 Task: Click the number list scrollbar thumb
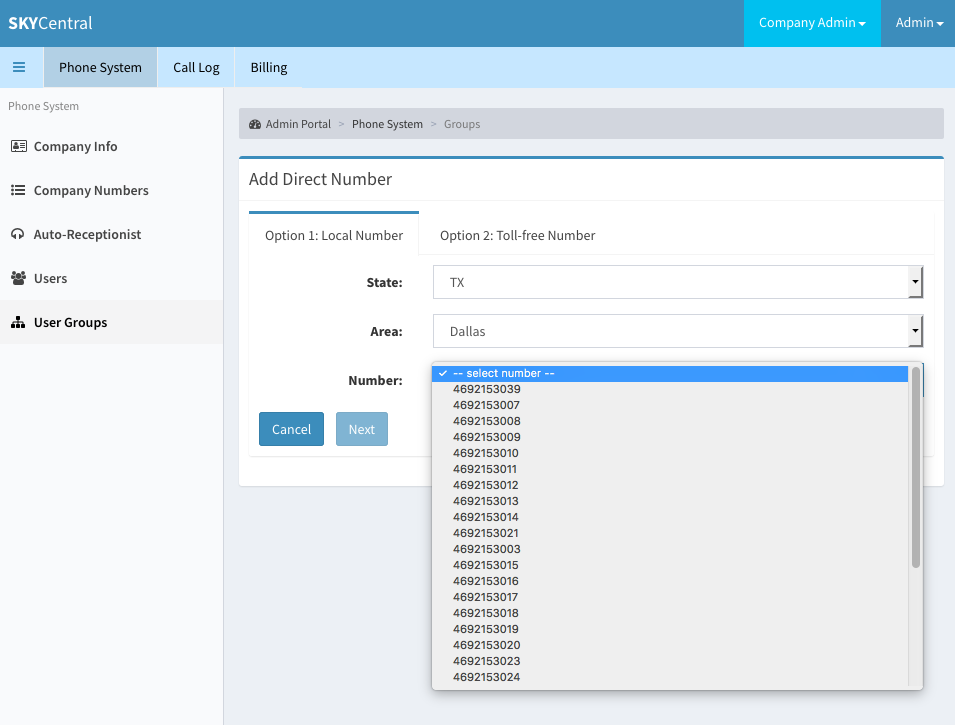(915, 467)
